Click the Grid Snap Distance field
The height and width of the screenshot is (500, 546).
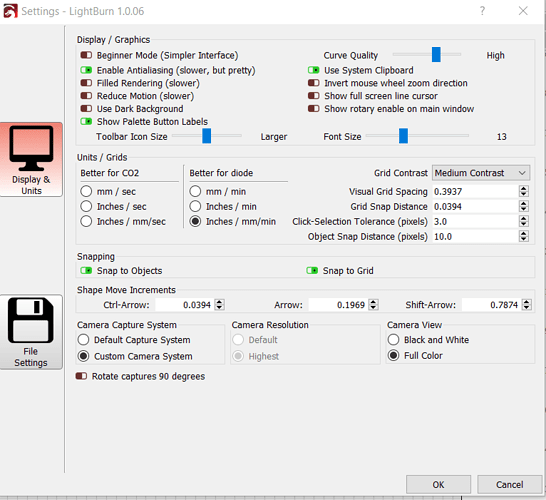coord(476,206)
